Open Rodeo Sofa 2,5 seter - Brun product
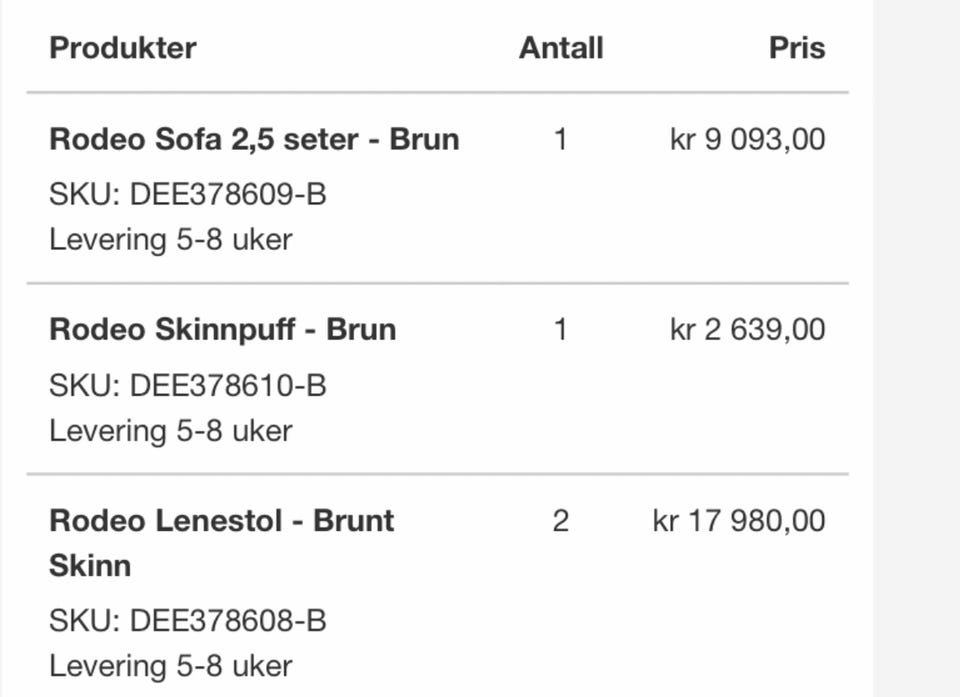This screenshot has height=697, width=960. pyautogui.click(x=254, y=139)
